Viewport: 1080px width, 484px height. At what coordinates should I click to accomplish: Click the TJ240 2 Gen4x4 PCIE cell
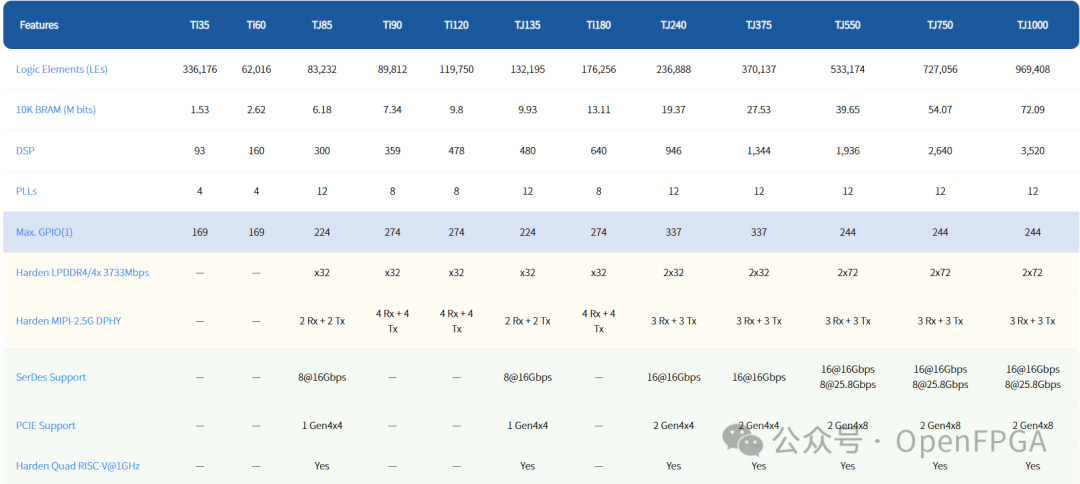click(674, 425)
